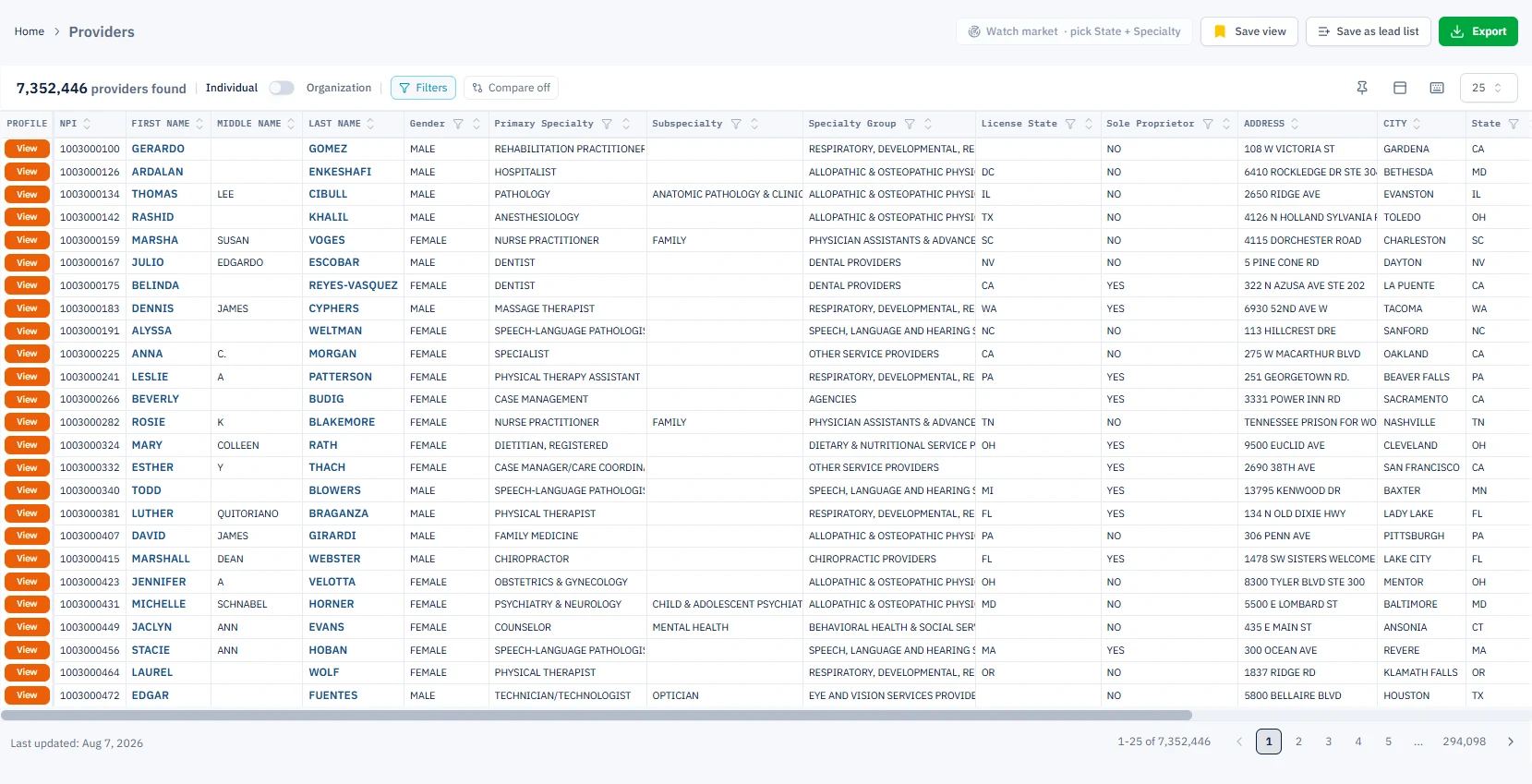
Task: Filter the License State column
Action: click(x=1070, y=124)
